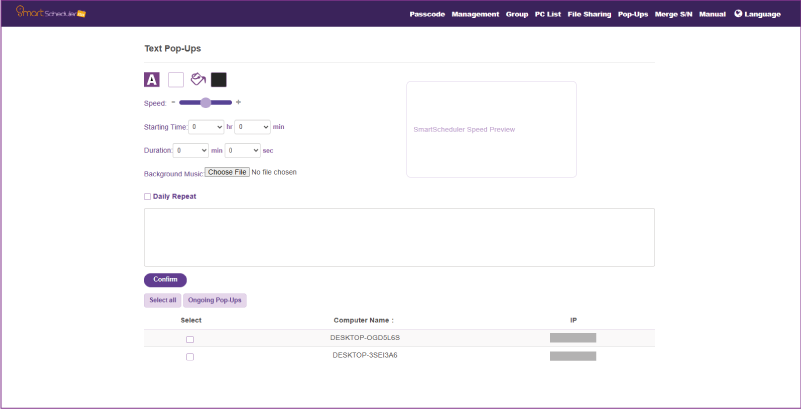Open the white text color swatch
Image resolution: width=801 pixels, height=409 pixels.
coord(175,80)
